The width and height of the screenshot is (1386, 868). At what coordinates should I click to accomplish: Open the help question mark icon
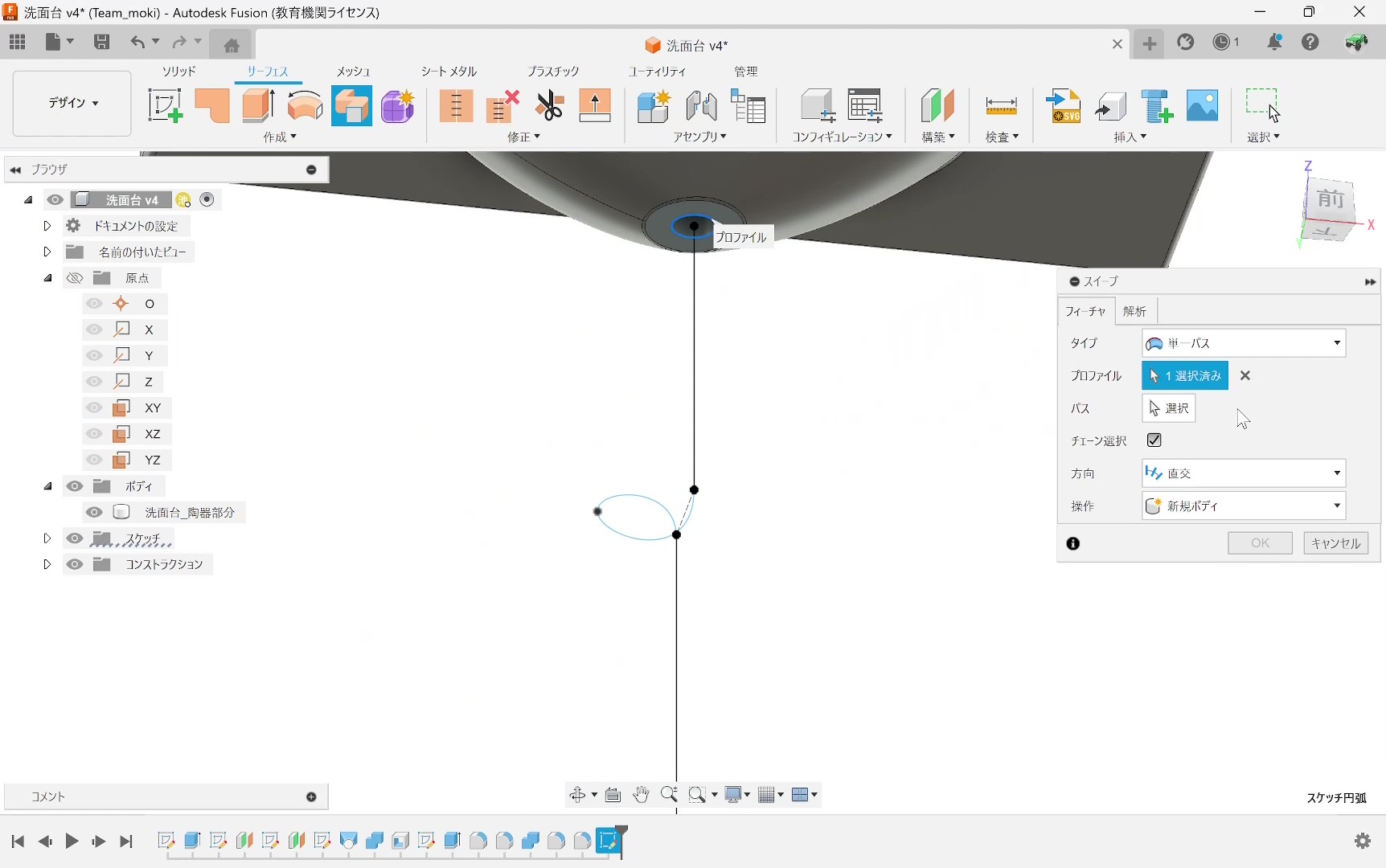click(x=1310, y=43)
